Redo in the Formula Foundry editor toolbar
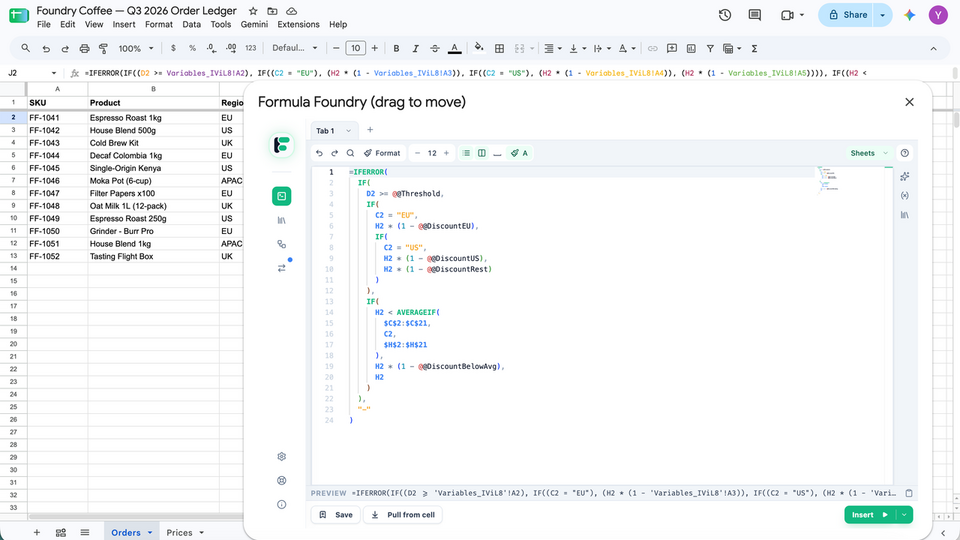 pyautogui.click(x=334, y=153)
